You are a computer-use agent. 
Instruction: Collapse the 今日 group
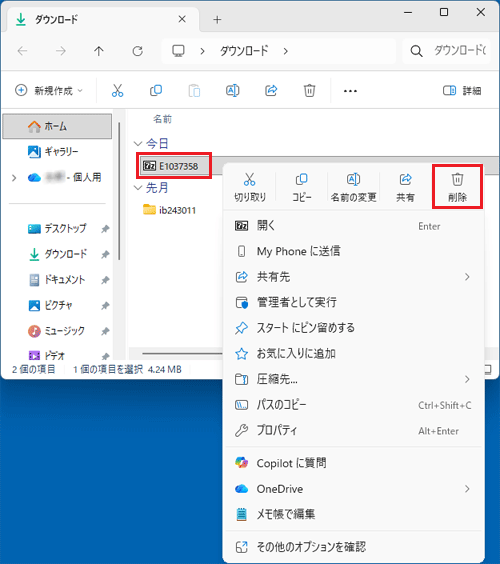tap(138, 144)
